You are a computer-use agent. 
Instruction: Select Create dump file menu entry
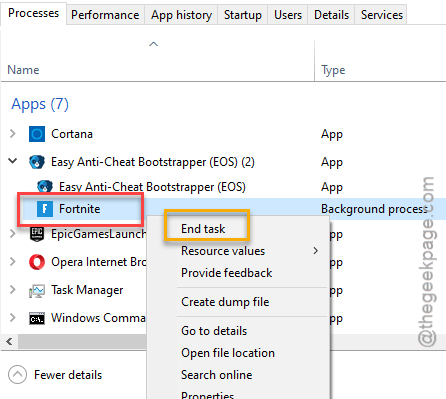tap(238, 302)
